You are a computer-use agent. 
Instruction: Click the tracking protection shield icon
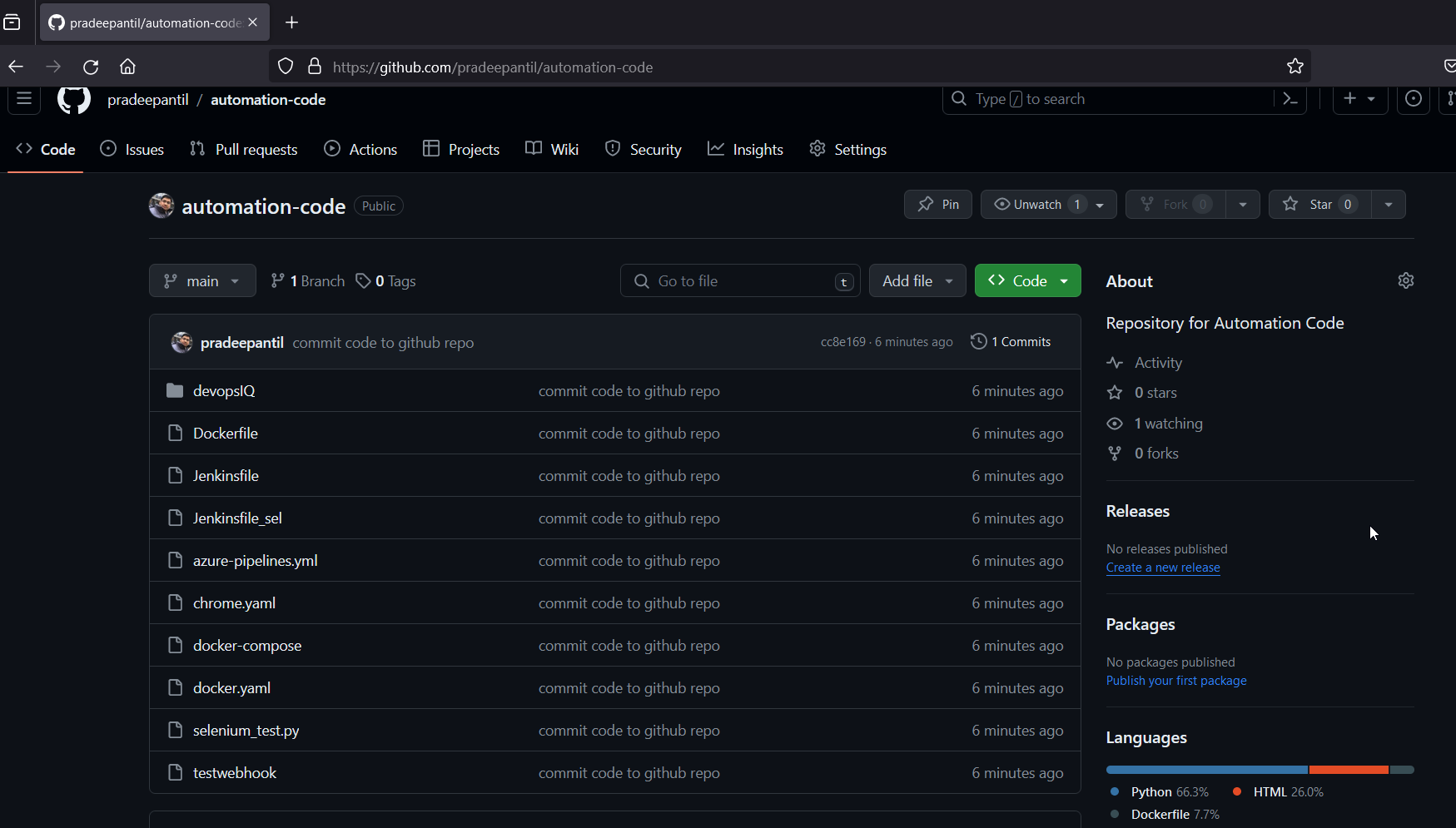click(x=286, y=67)
